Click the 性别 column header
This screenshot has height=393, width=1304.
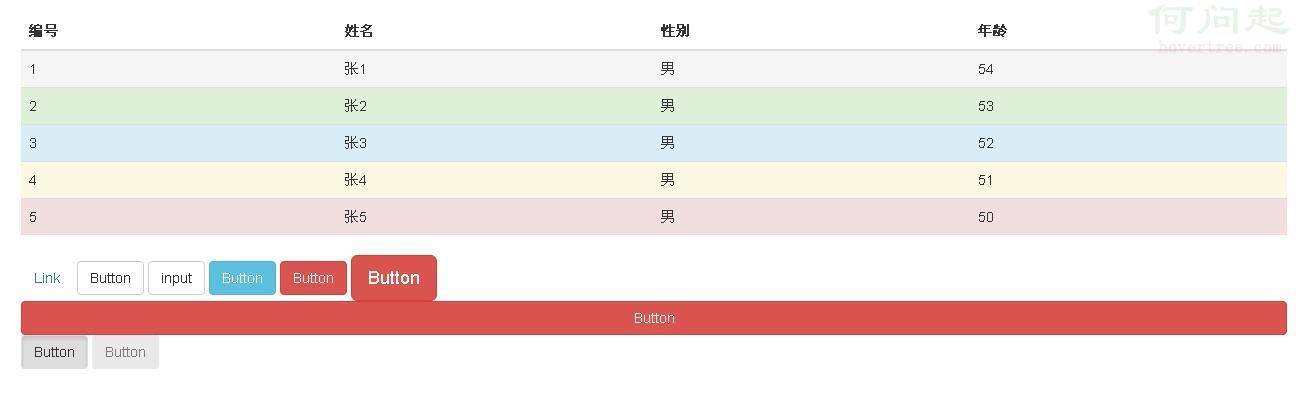675,31
